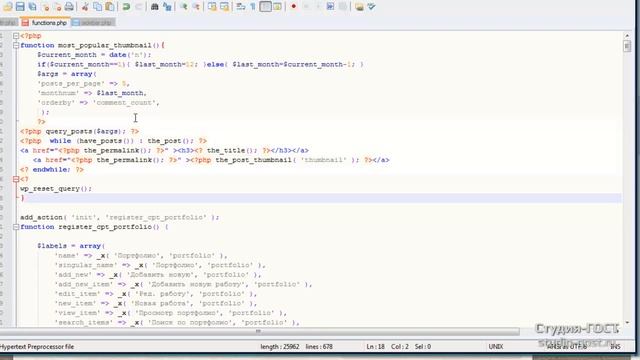Click the vertical scrollbar up arrow

627,36
